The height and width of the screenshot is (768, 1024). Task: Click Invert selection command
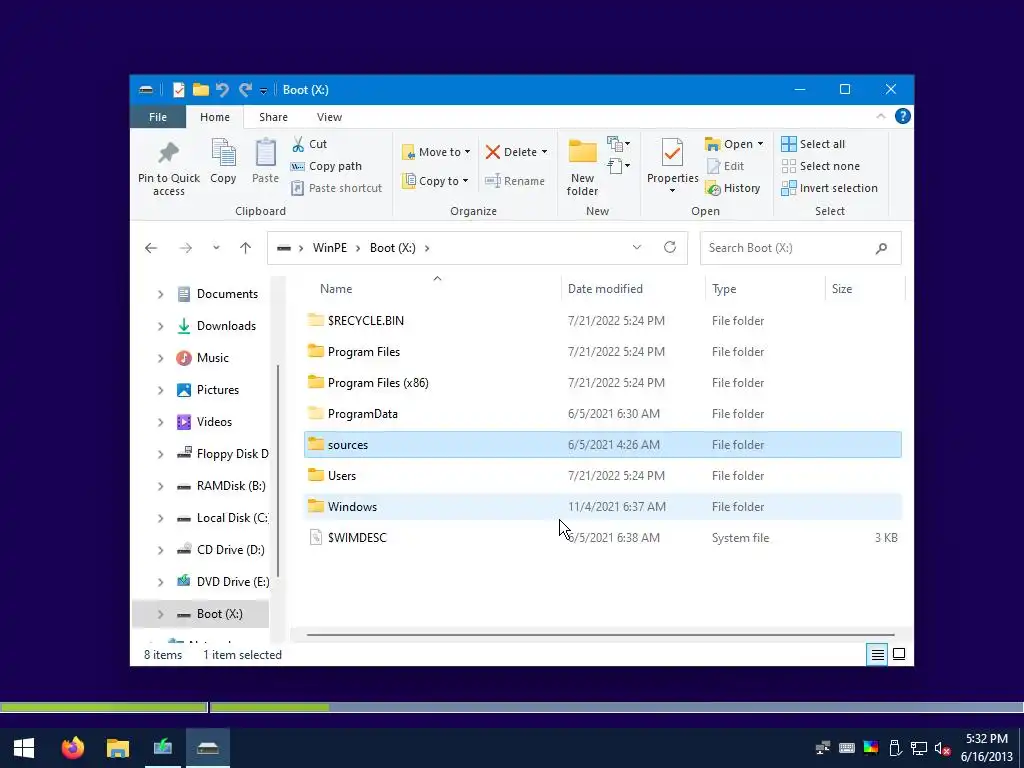[x=829, y=188]
